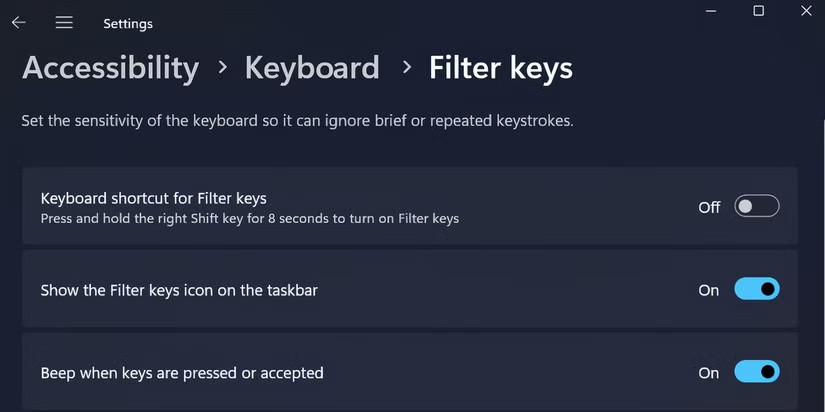Click the chevron before Filter keys
Viewport: 825px width, 412px height.
[x=406, y=67]
